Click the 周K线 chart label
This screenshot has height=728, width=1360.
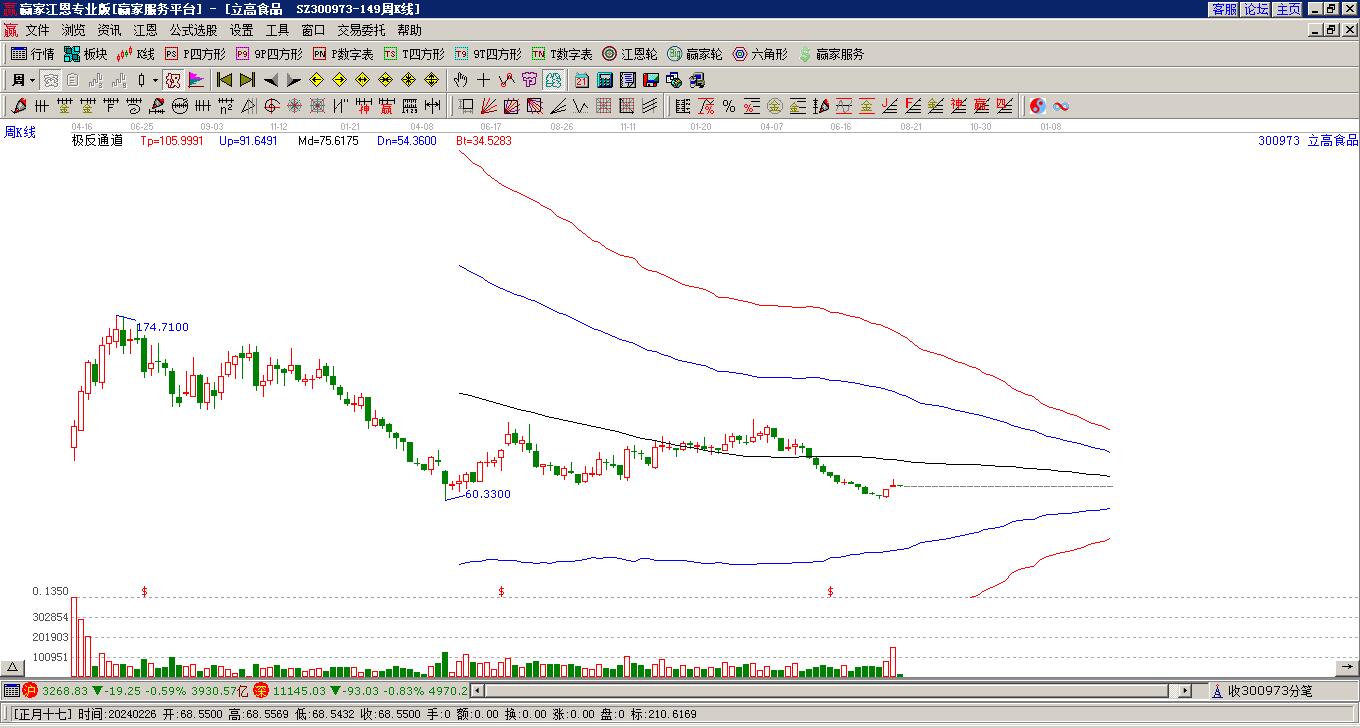(20, 132)
